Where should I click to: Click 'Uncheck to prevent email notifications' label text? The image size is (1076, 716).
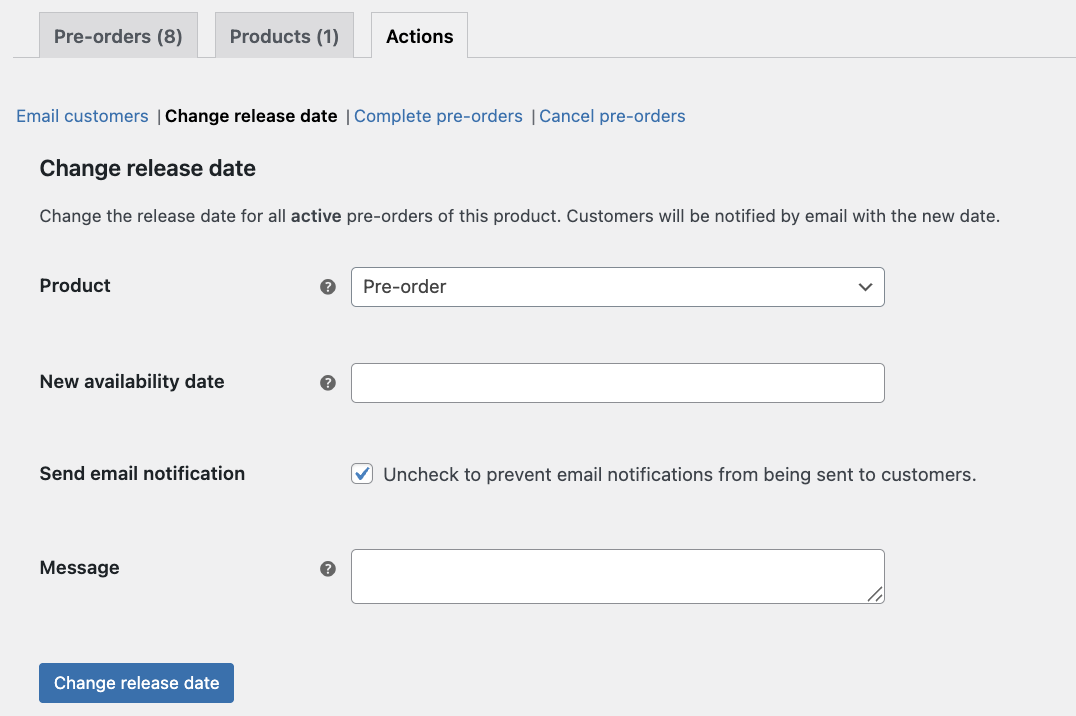click(679, 475)
